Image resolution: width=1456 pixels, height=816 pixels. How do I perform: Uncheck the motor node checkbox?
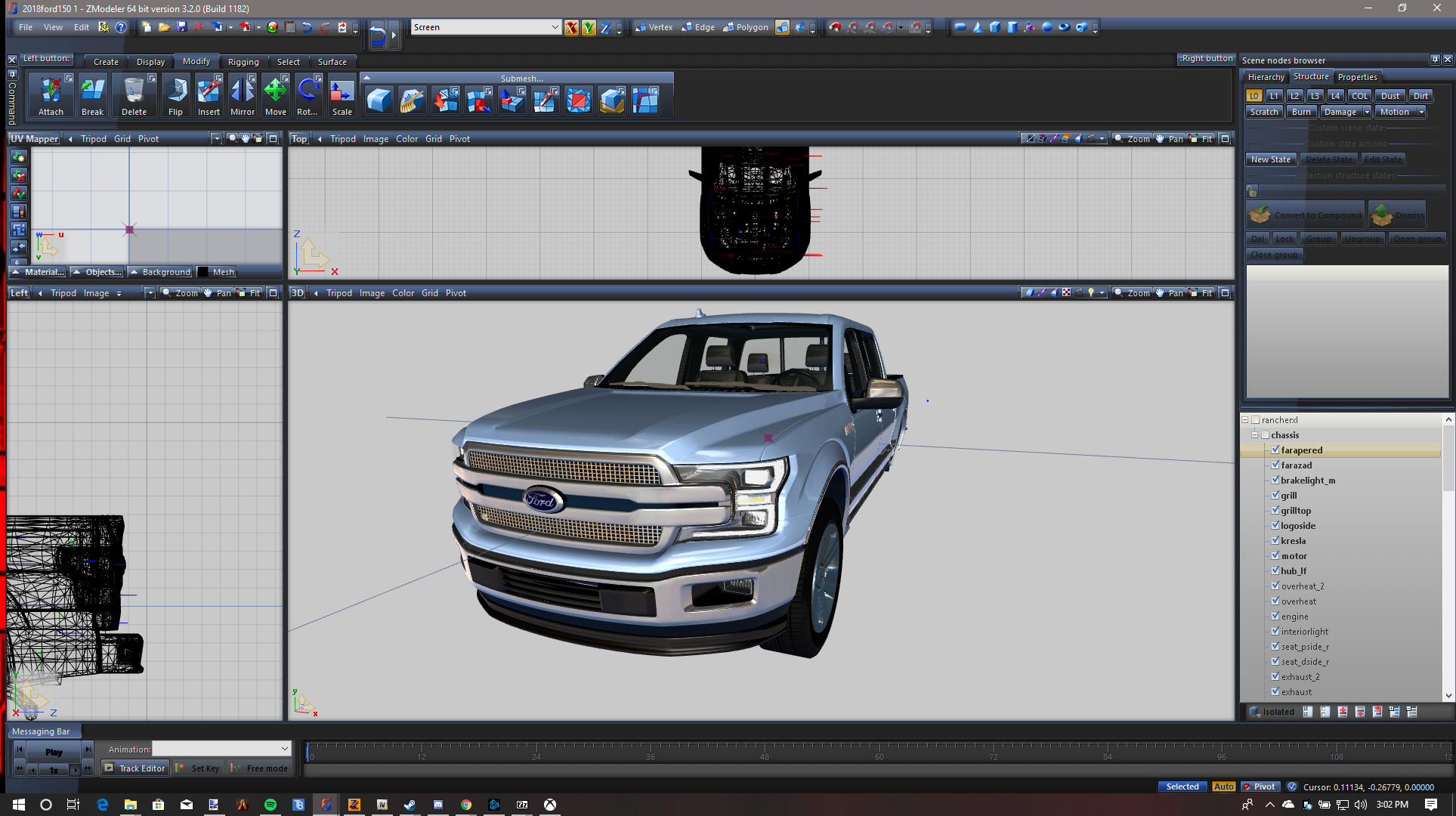coord(1275,555)
